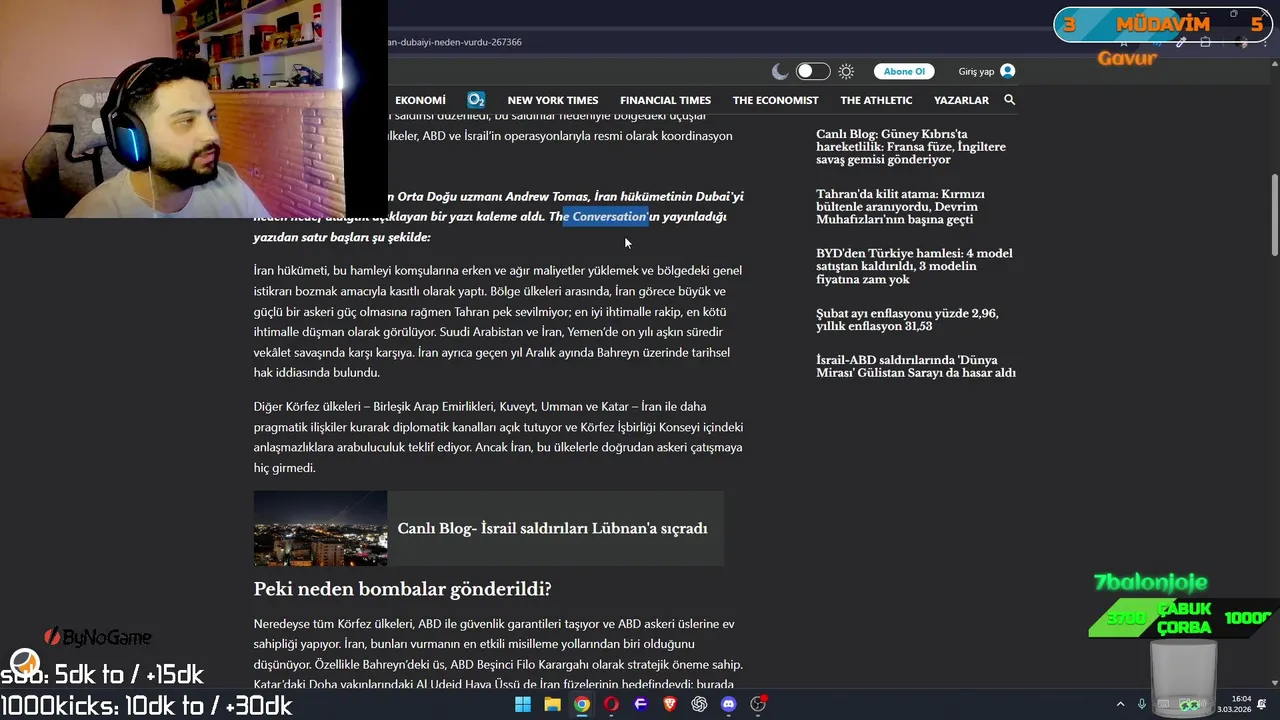1280x720 pixels.
Task: Click the browser address bar URL
Action: point(455,42)
